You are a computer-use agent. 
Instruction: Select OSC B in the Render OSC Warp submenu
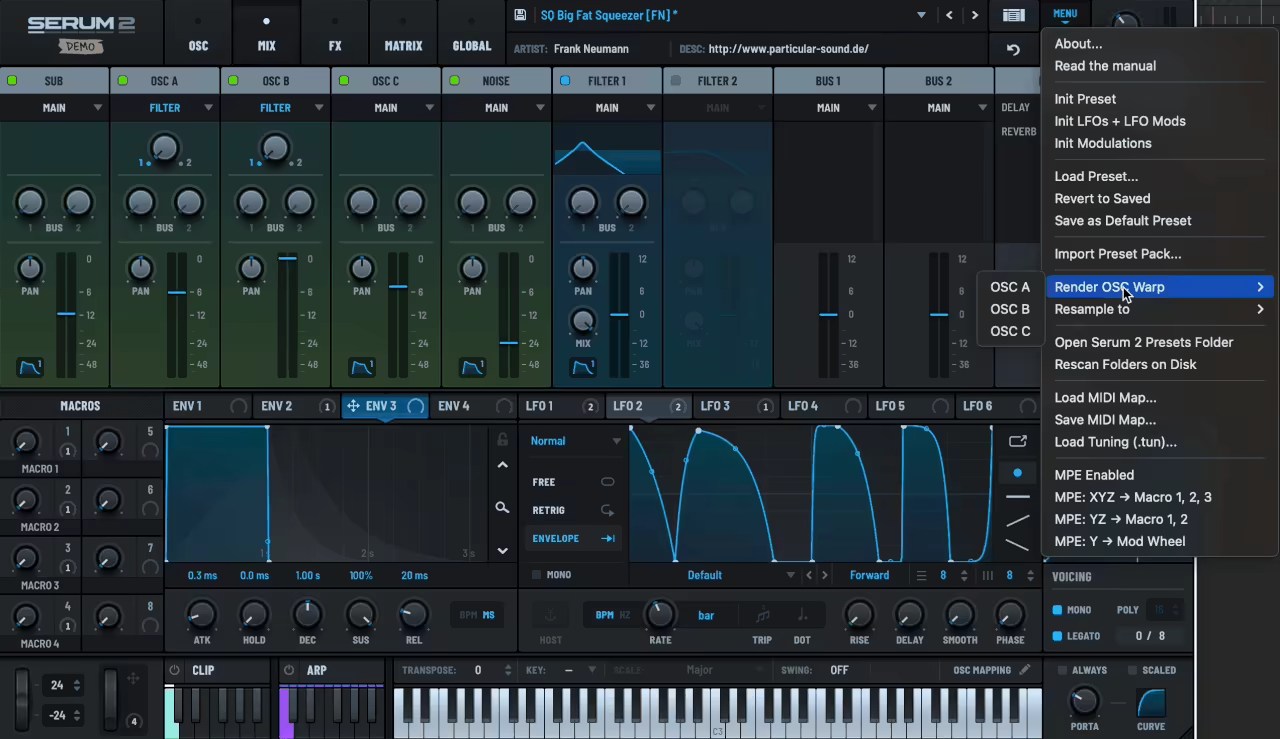coord(1009,309)
